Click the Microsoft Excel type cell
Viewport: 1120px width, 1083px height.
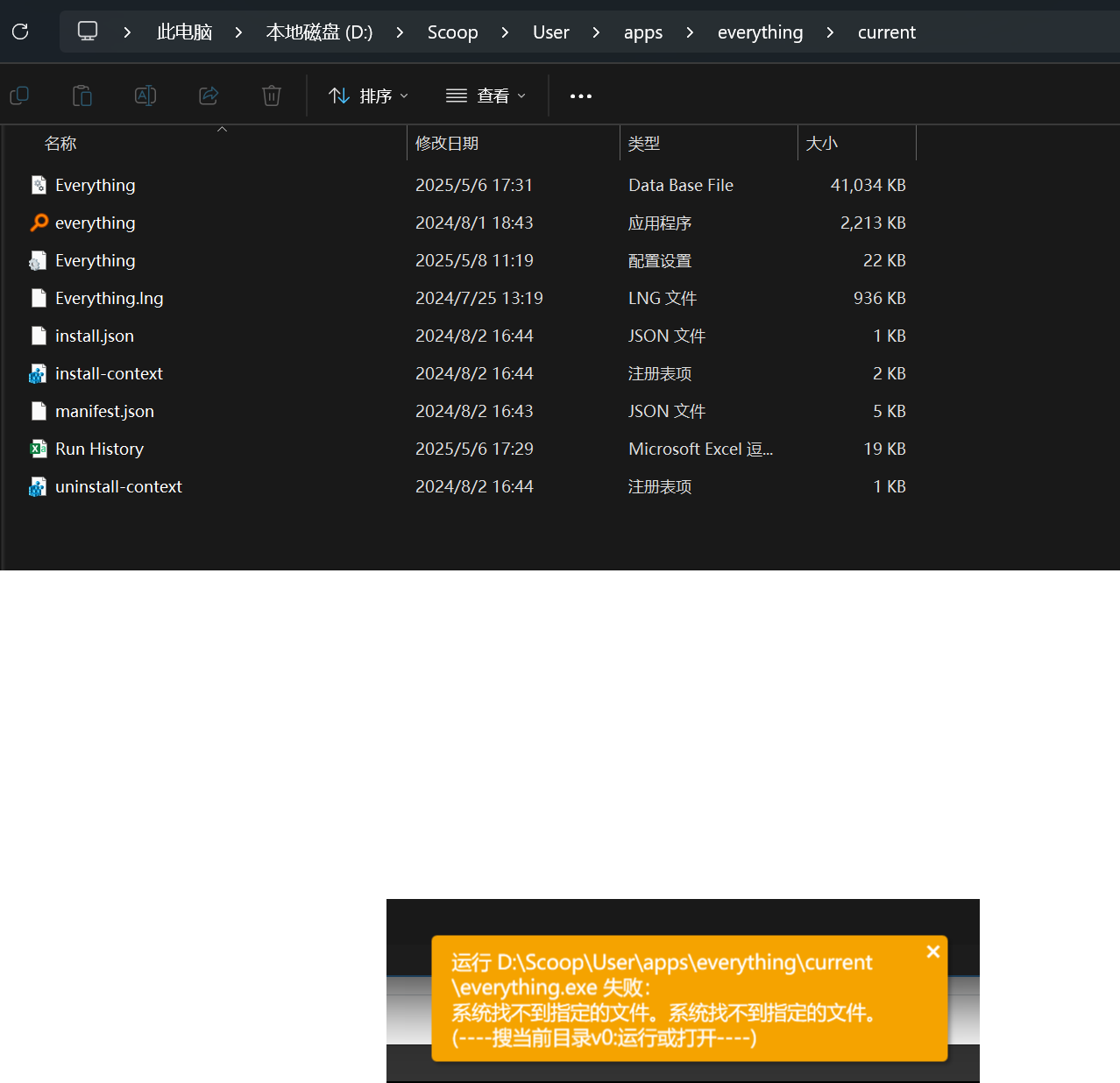pos(700,449)
